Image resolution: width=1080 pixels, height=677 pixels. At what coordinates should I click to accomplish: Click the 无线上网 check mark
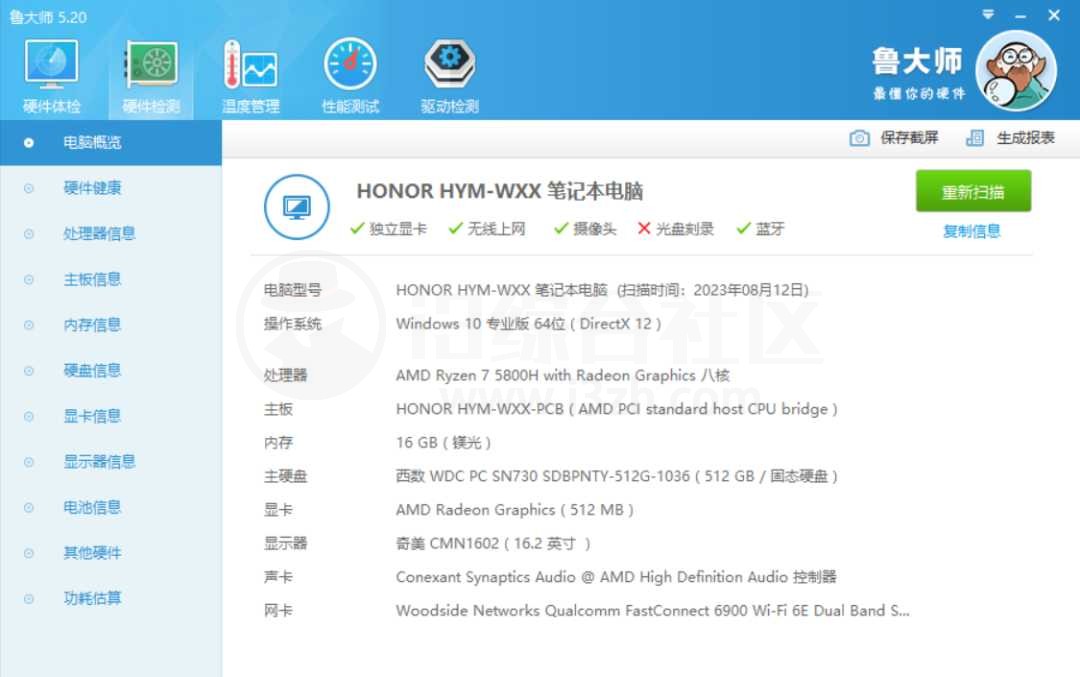pos(455,229)
